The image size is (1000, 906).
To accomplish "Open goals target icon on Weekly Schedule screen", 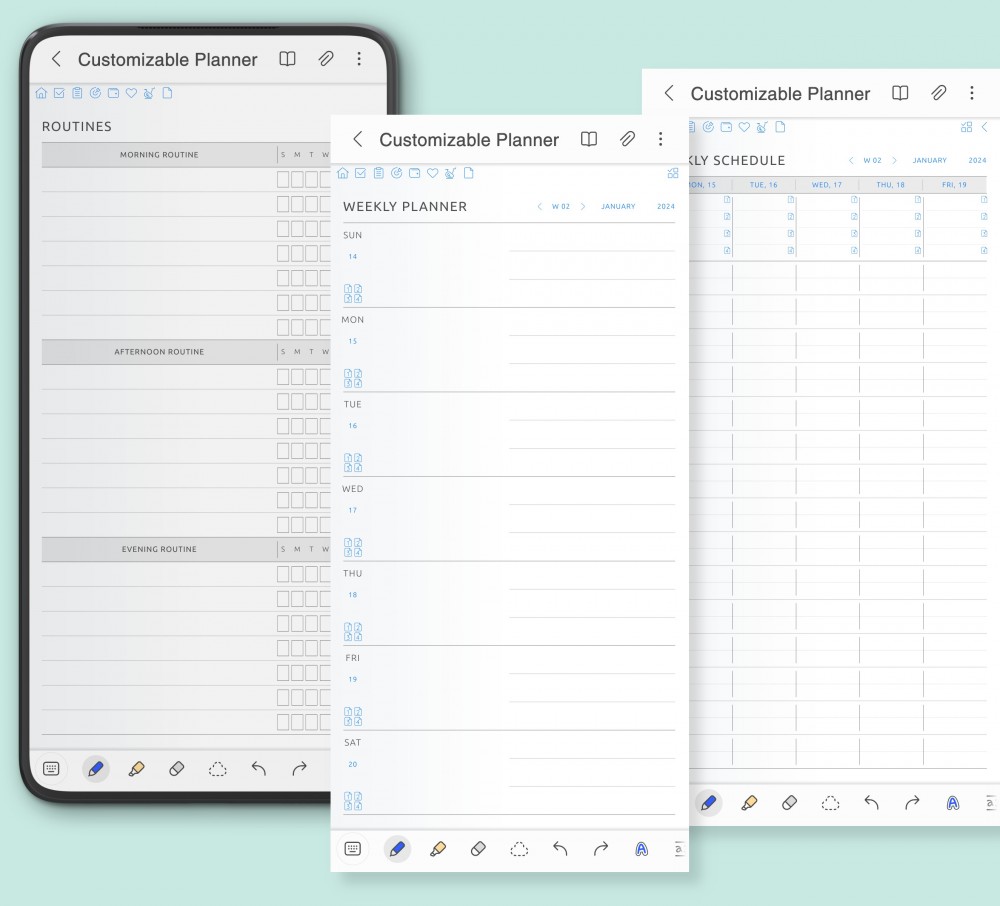I will click(708, 127).
